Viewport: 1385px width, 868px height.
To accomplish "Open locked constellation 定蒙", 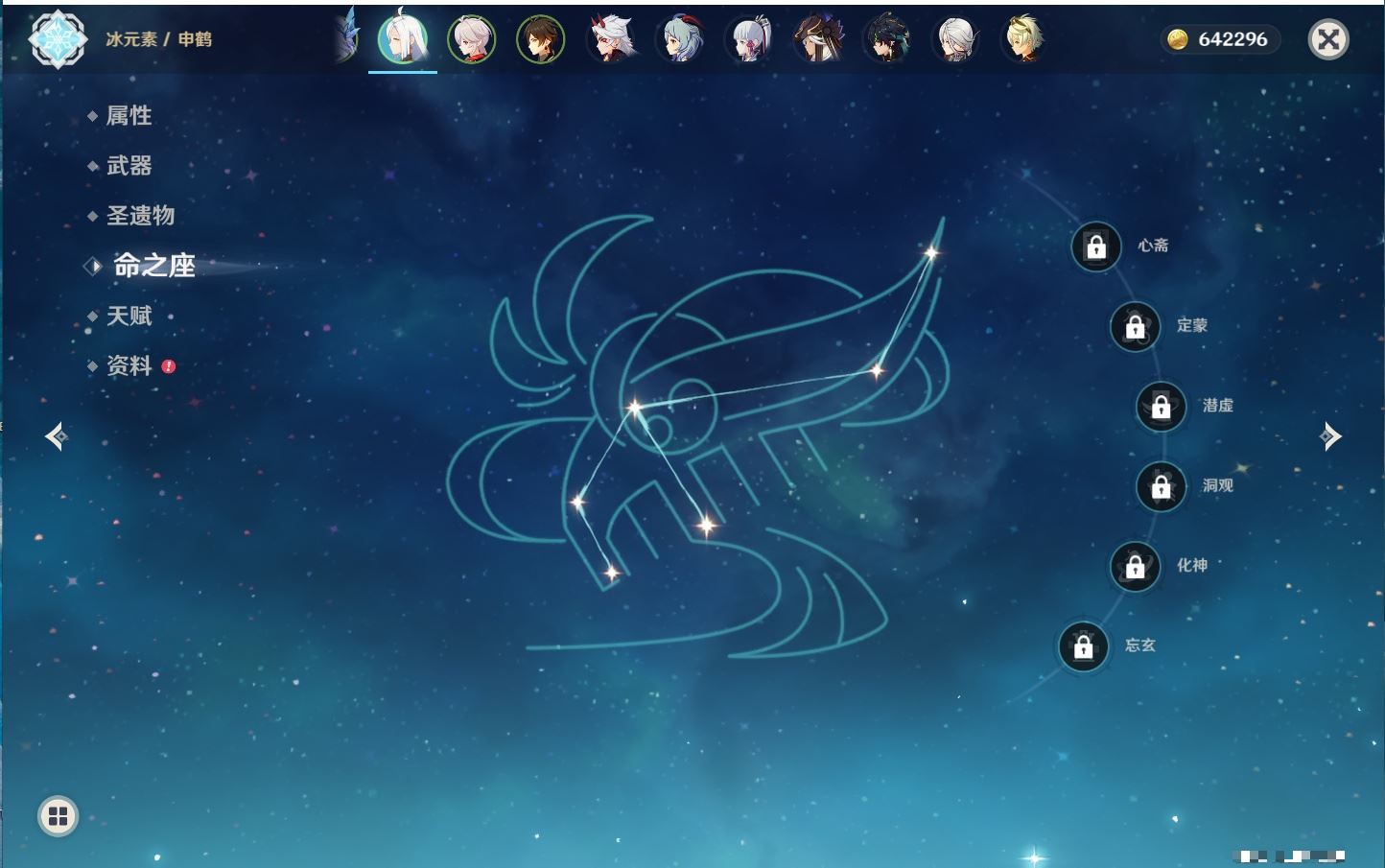I will (x=1136, y=326).
